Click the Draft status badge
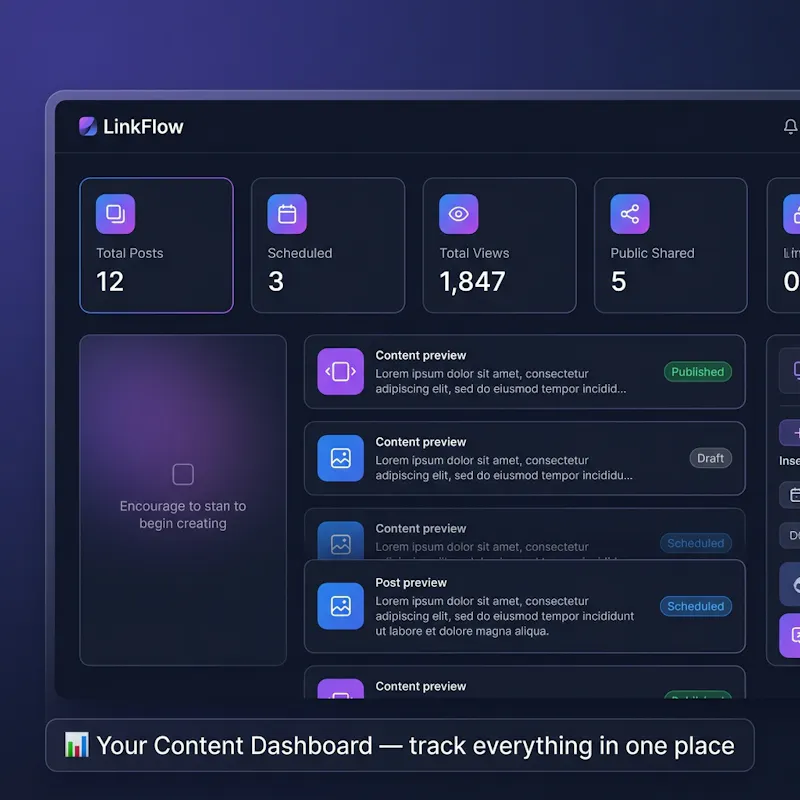The image size is (800, 800). [710, 458]
